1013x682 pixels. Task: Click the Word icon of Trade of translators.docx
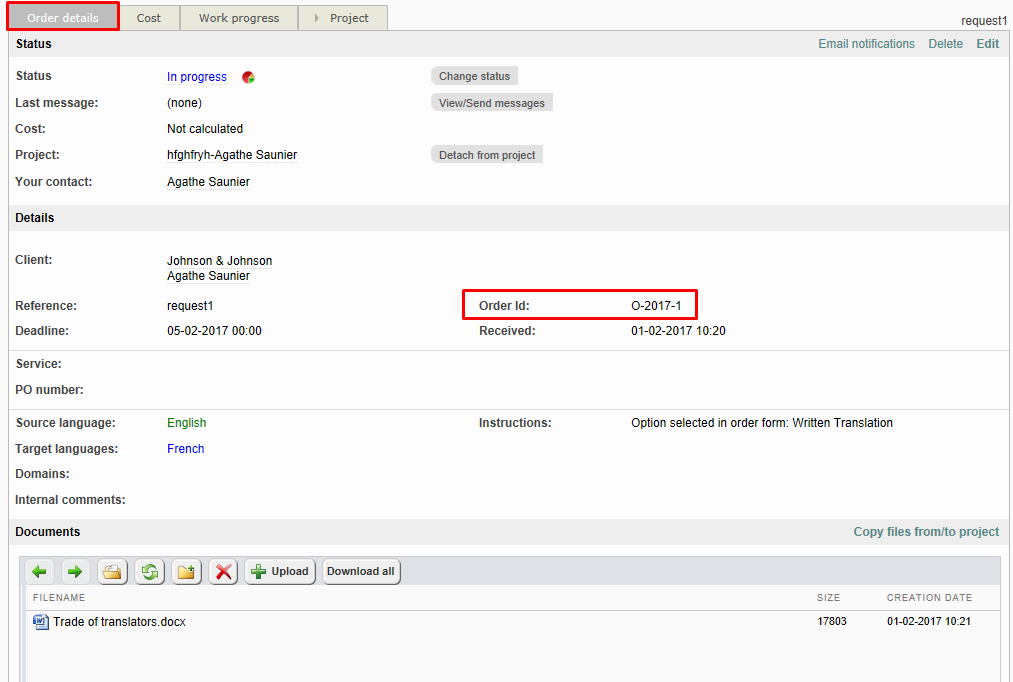40,622
